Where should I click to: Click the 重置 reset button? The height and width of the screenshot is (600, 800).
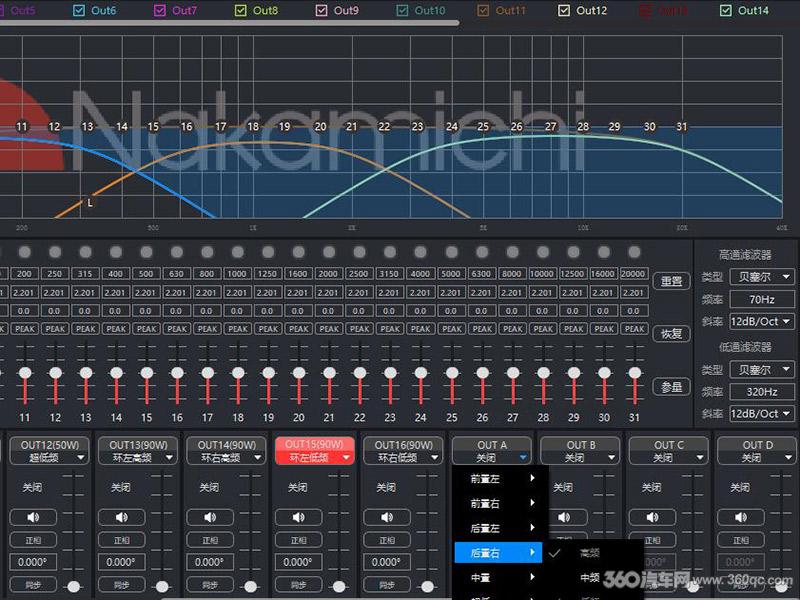(671, 281)
